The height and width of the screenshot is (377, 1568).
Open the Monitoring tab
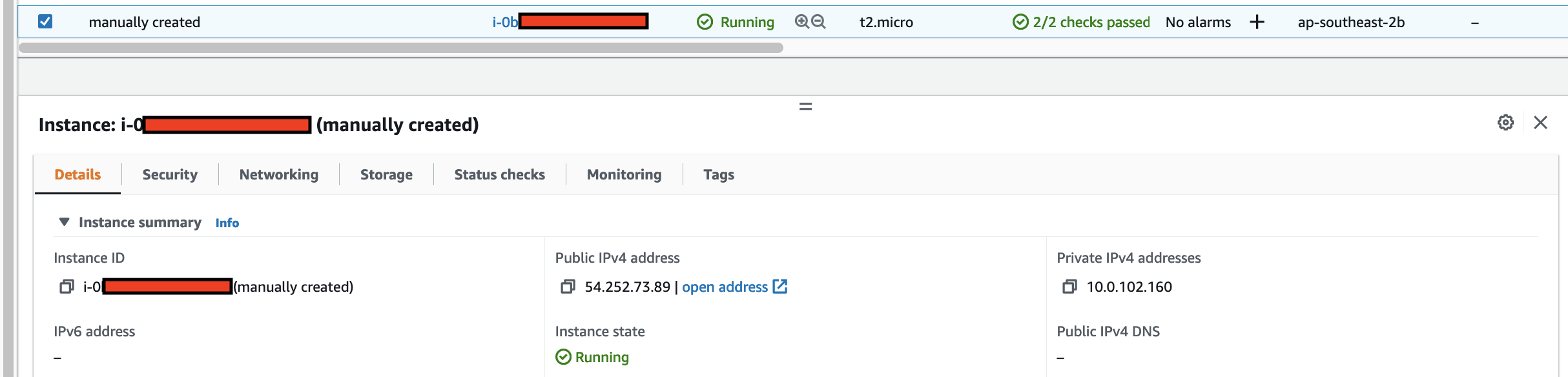coord(624,174)
